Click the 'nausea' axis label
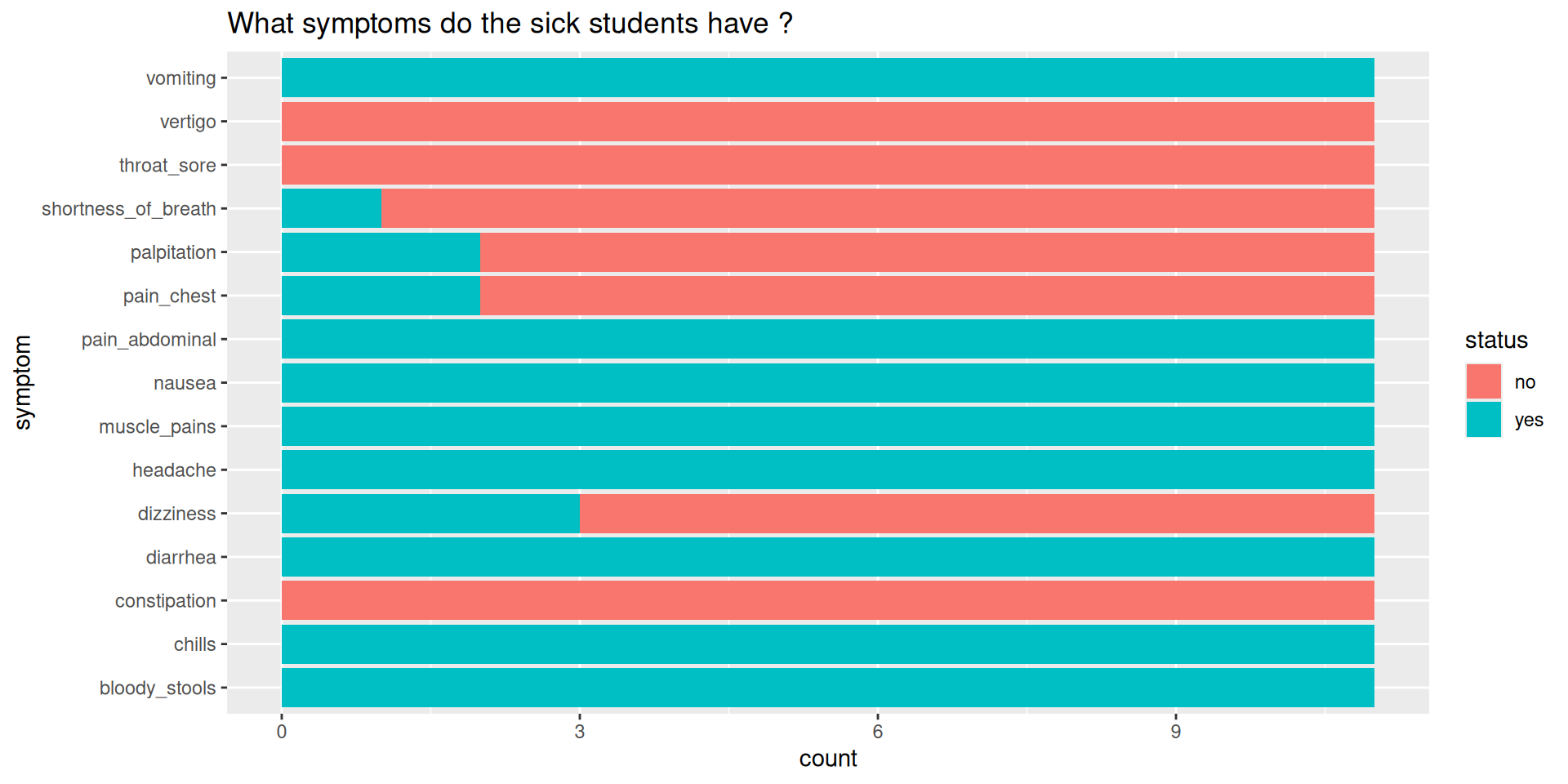Screen dimensions: 1568x784 [185, 383]
